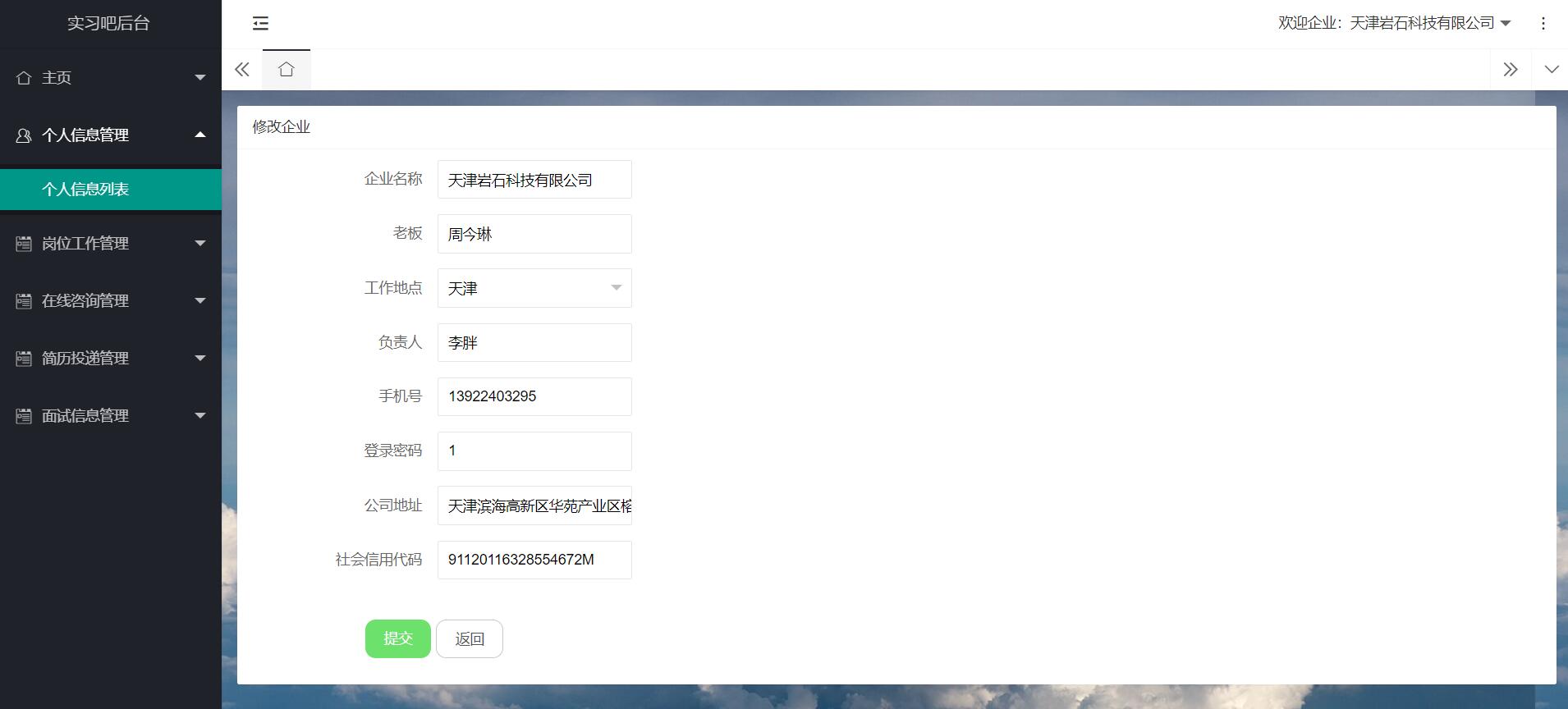Open the 个人信息管理 menu item
The height and width of the screenshot is (709, 1568).
111,135
